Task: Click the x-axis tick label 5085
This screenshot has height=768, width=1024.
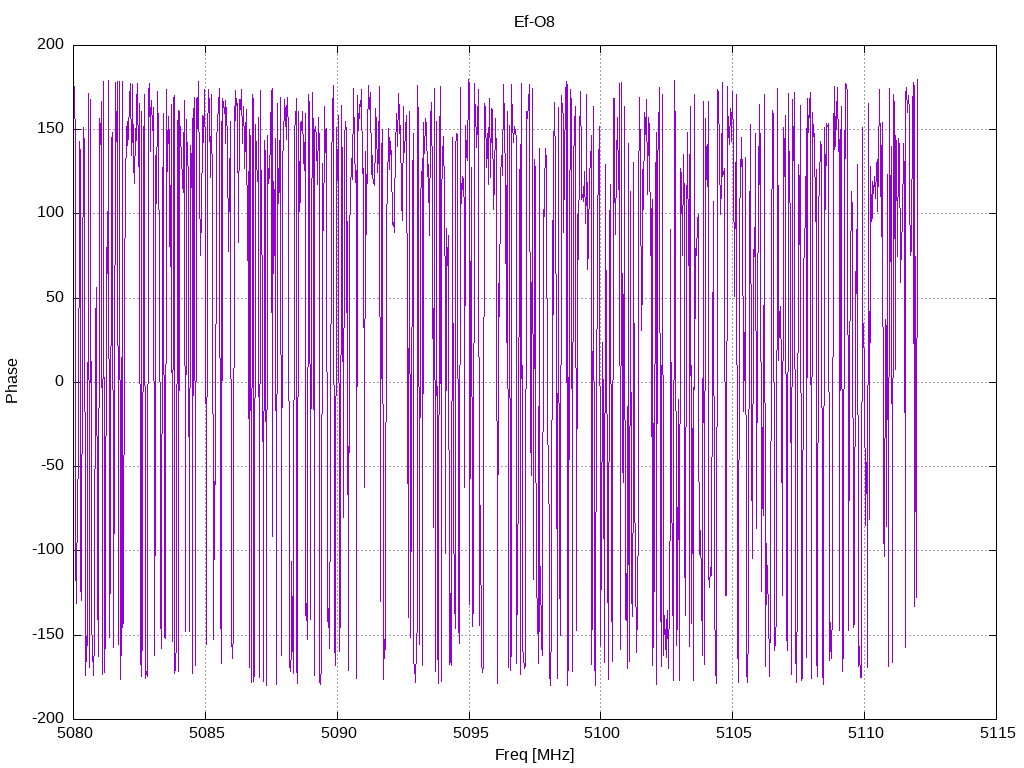Action: (206, 733)
